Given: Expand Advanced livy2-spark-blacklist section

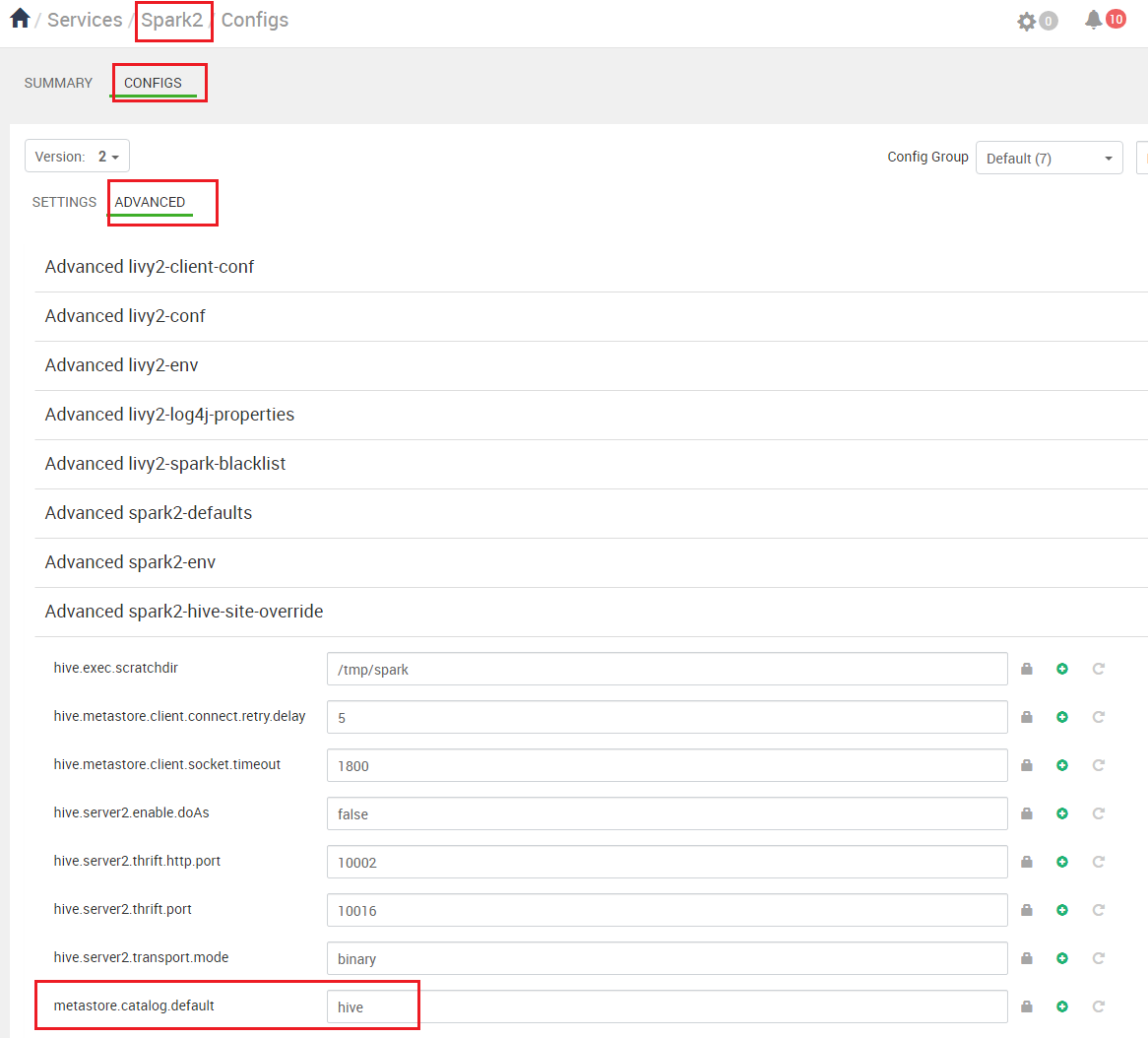Looking at the screenshot, I should (x=165, y=464).
